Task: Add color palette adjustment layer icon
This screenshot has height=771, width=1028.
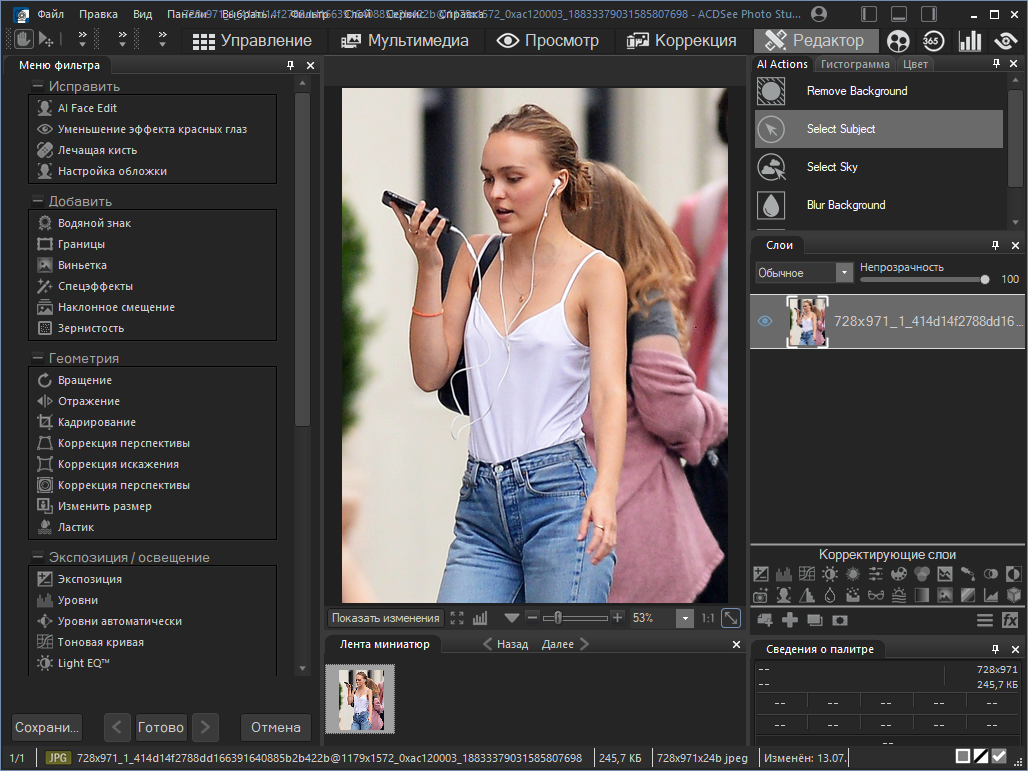Action: [899, 574]
